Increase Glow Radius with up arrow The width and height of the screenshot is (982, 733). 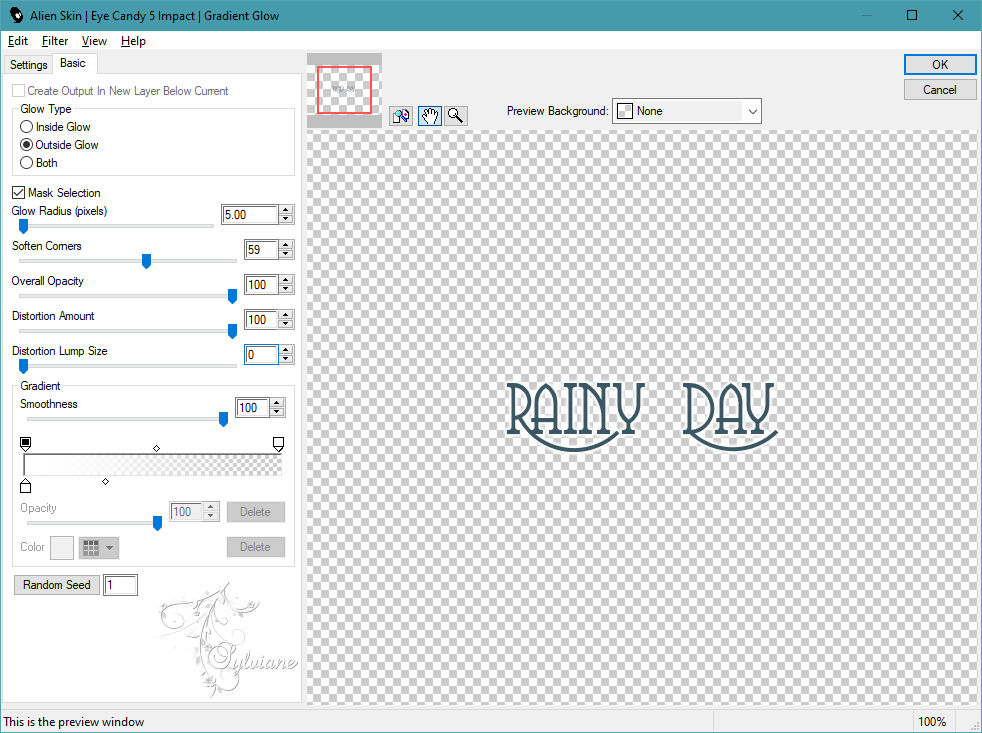(286, 210)
